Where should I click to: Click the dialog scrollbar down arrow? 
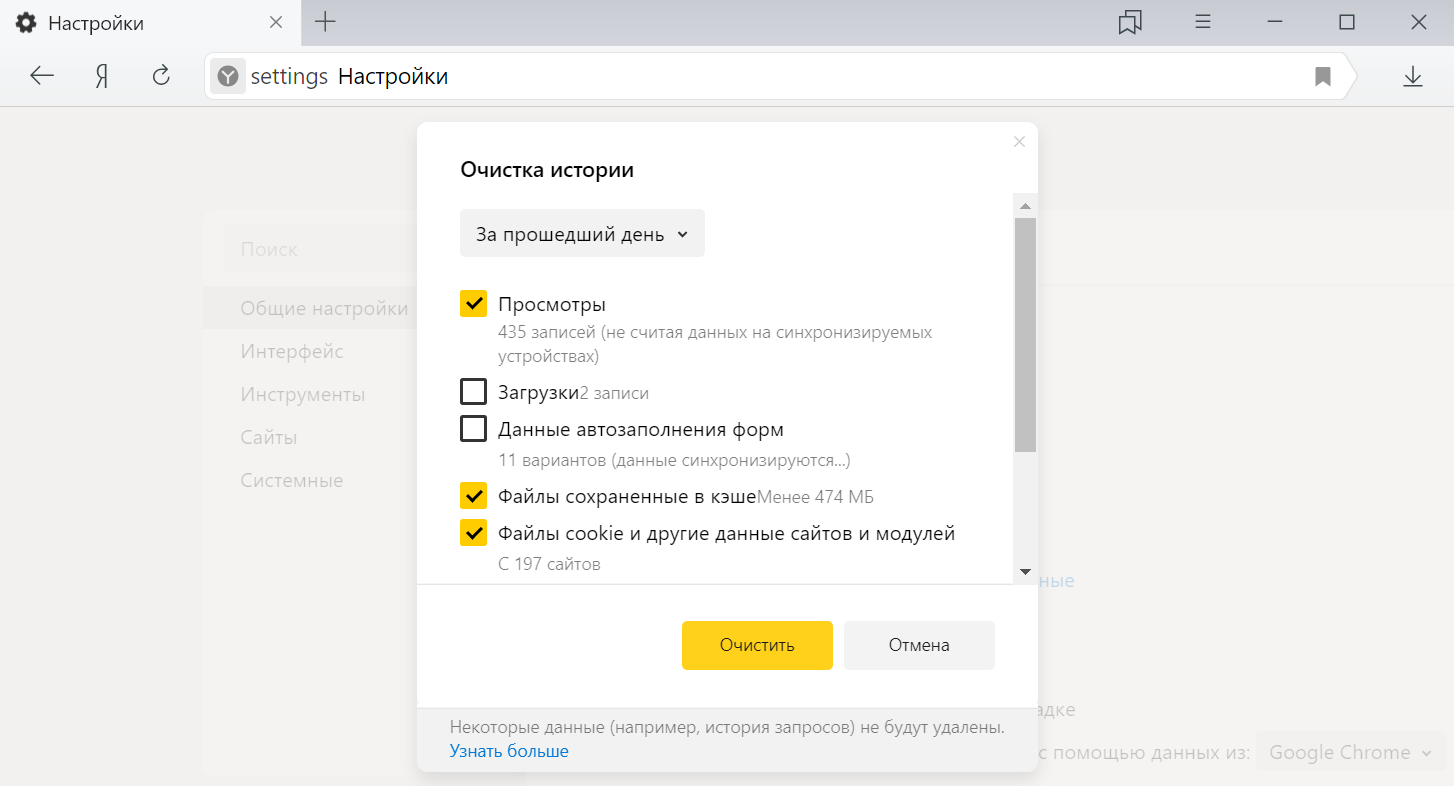coord(1025,572)
